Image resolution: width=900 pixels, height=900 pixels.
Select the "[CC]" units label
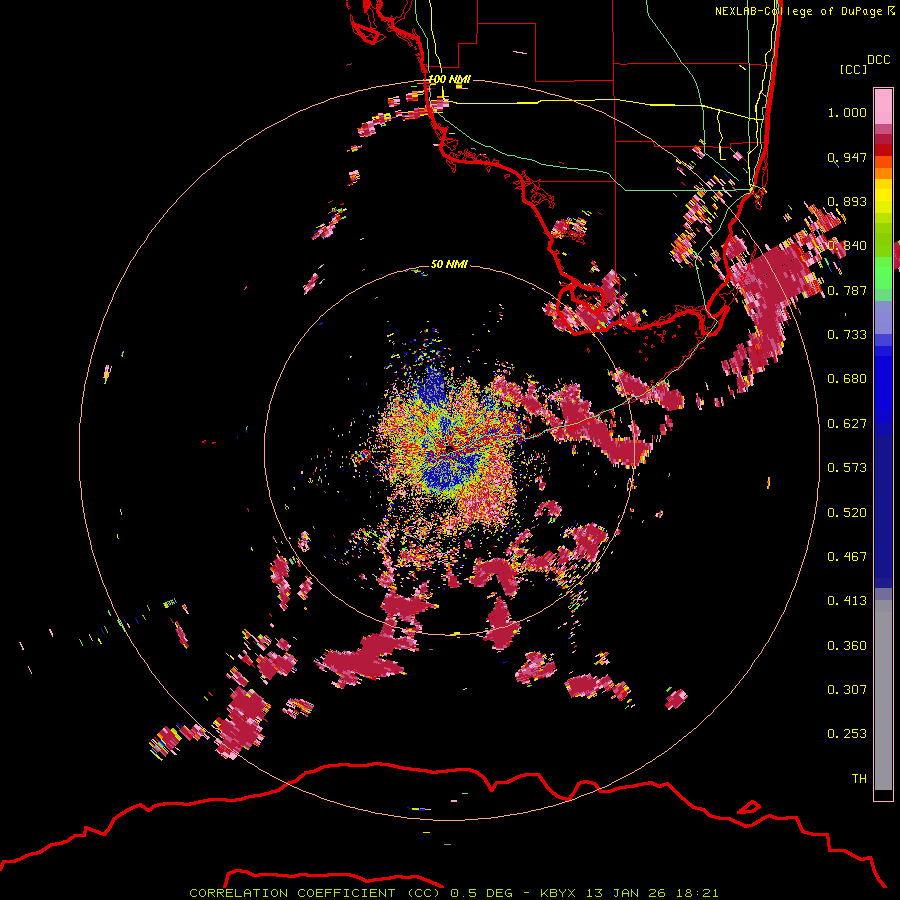pyautogui.click(x=854, y=69)
